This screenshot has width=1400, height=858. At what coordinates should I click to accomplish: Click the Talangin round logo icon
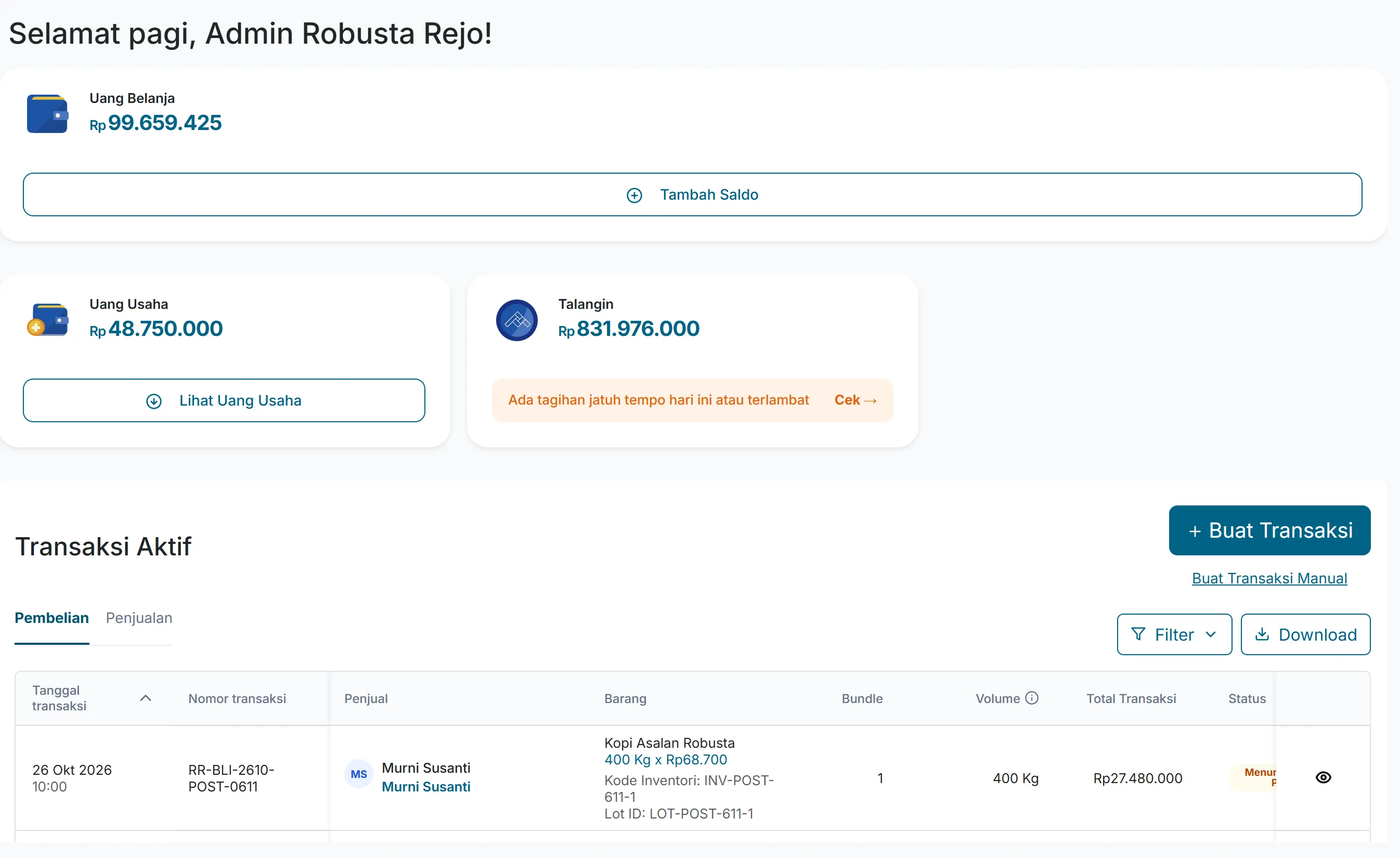516,320
